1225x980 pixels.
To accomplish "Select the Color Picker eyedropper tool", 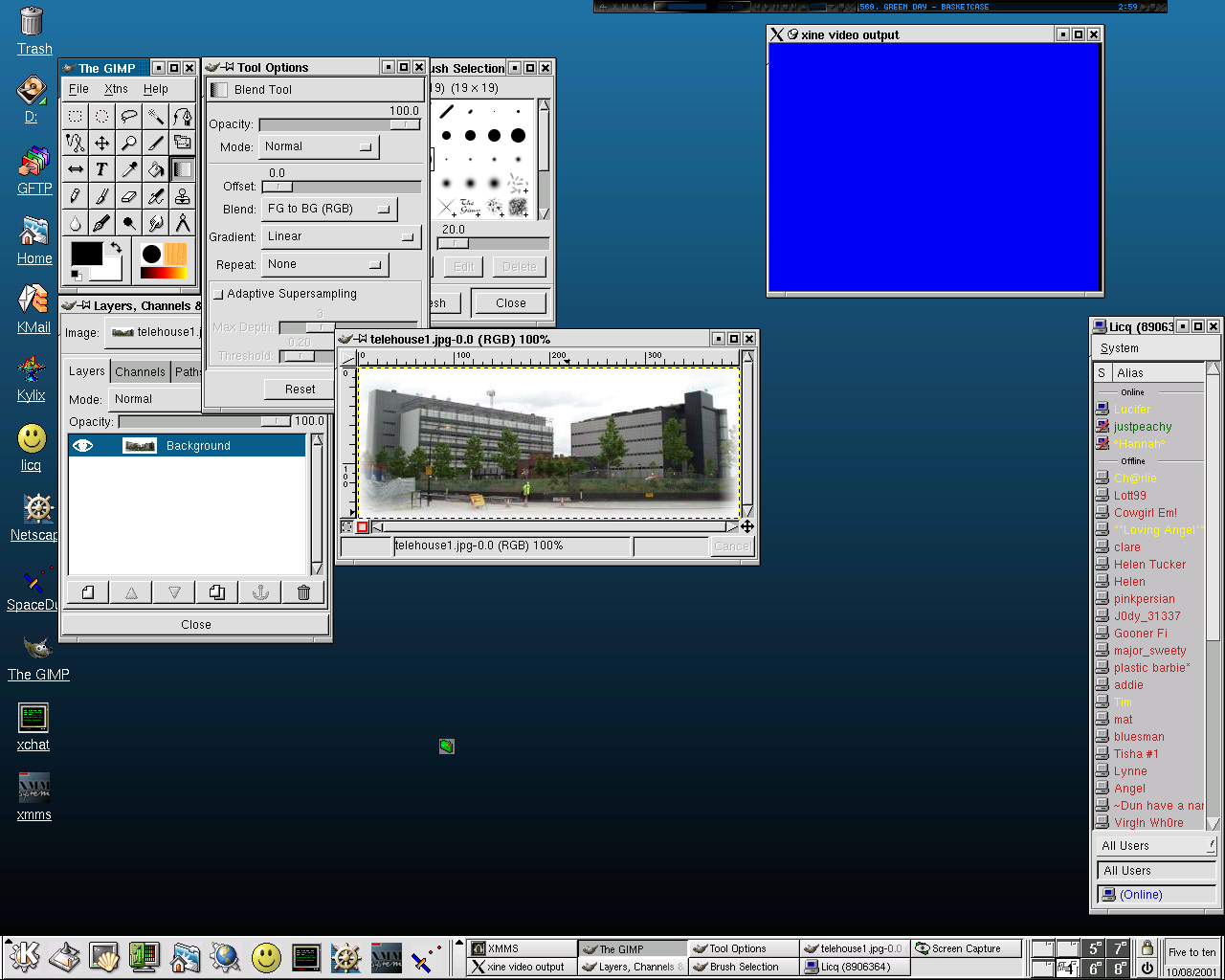I will (x=128, y=169).
